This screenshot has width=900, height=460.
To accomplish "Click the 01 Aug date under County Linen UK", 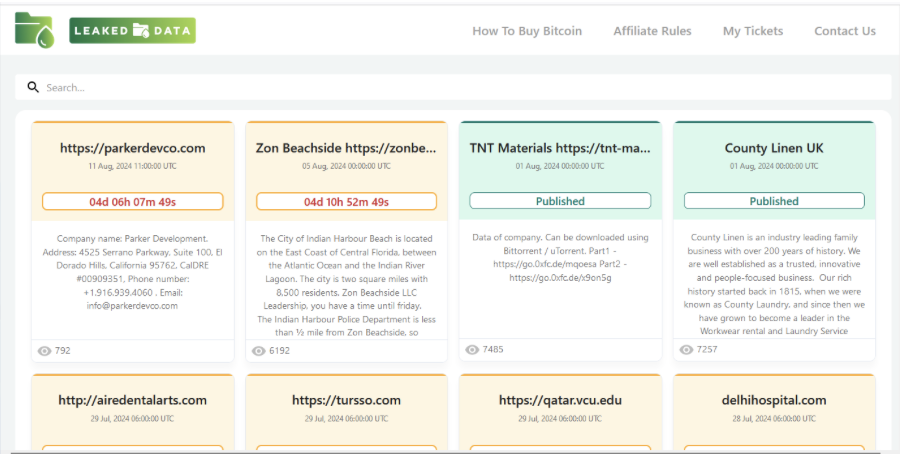I will click(774, 166).
